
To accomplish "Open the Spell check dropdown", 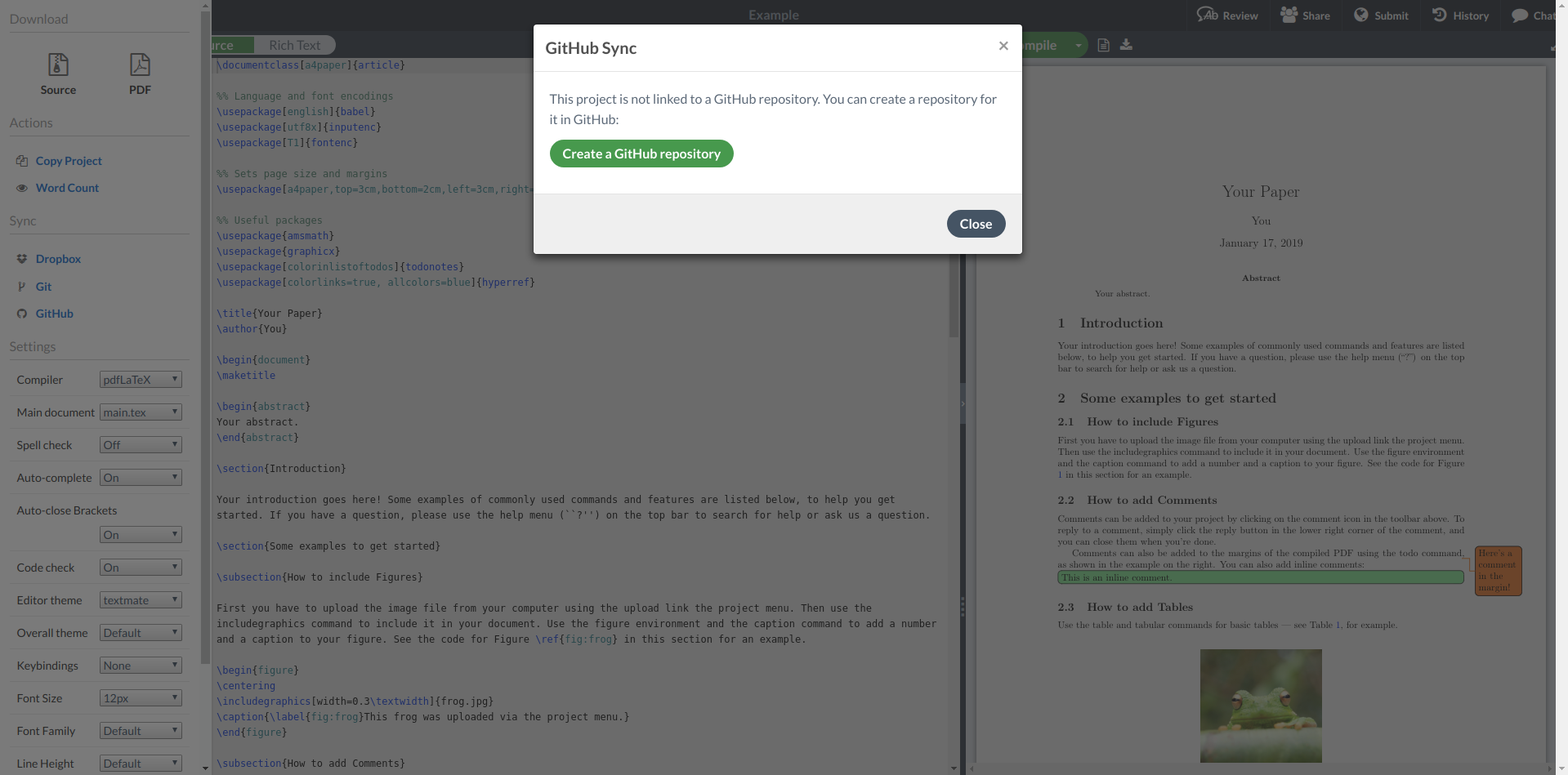I will coord(140,444).
